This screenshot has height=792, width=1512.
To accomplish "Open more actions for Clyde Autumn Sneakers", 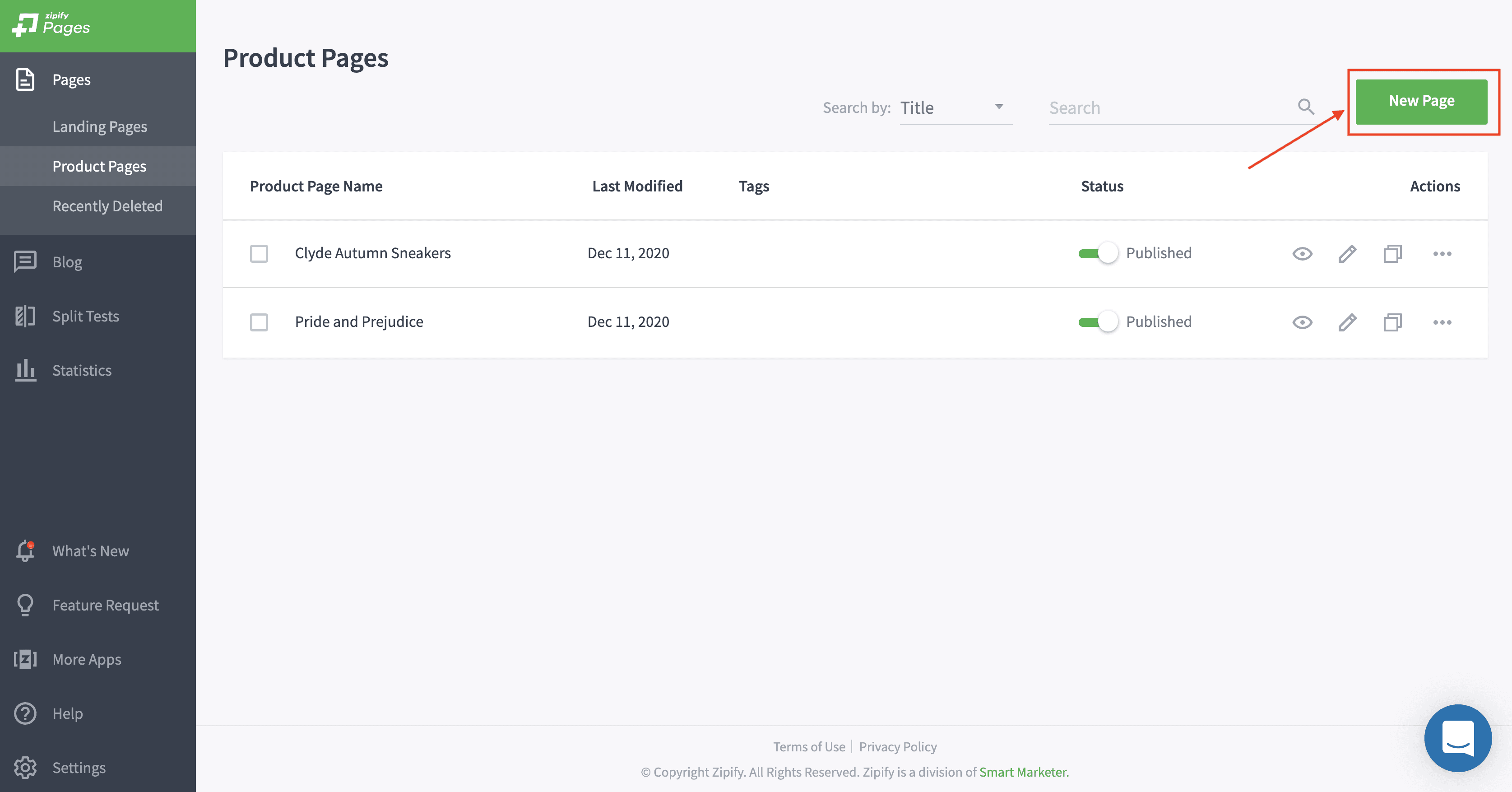I will click(1442, 254).
